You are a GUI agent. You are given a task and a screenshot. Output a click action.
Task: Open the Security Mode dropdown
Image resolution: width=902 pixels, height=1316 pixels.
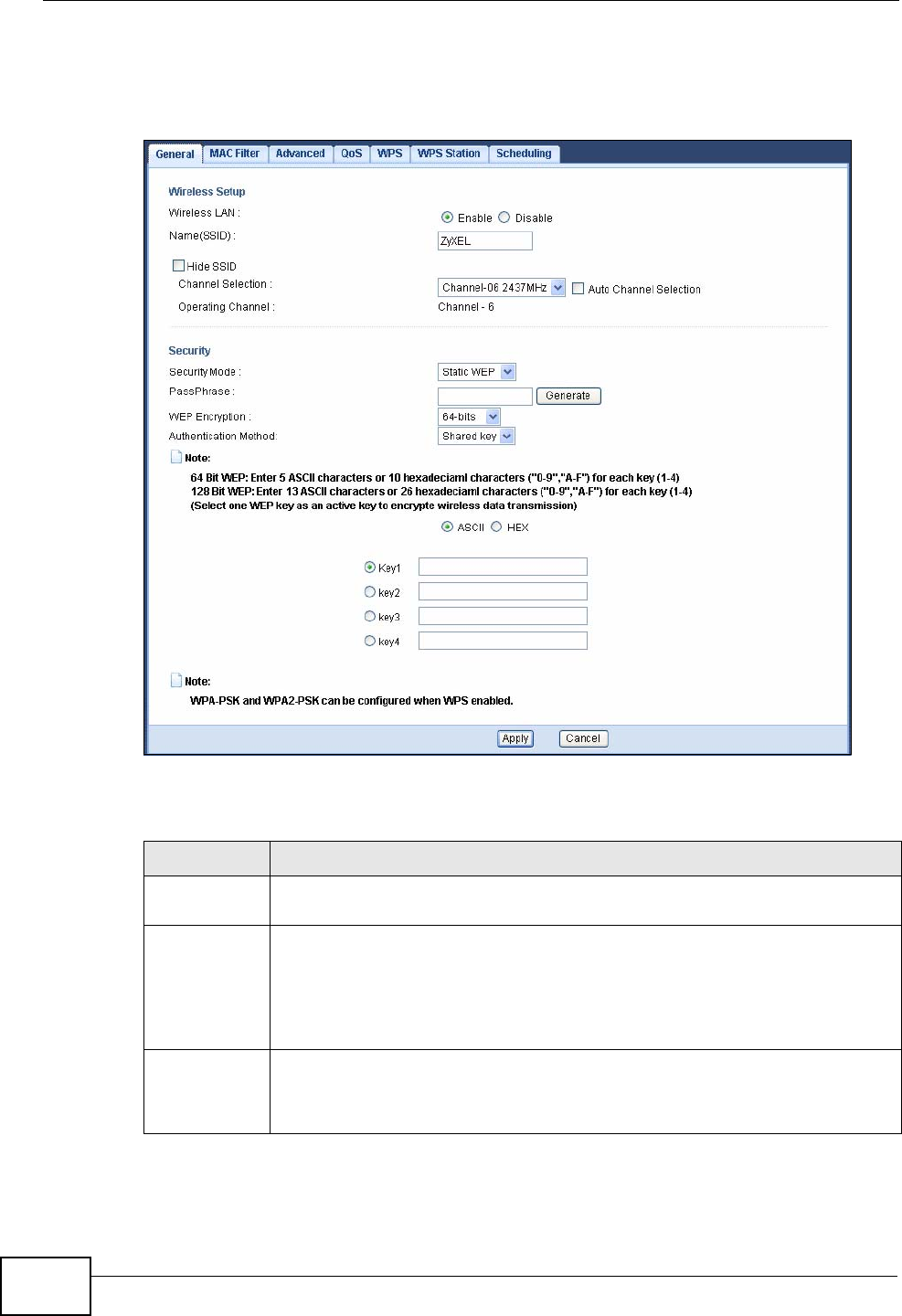click(x=477, y=372)
